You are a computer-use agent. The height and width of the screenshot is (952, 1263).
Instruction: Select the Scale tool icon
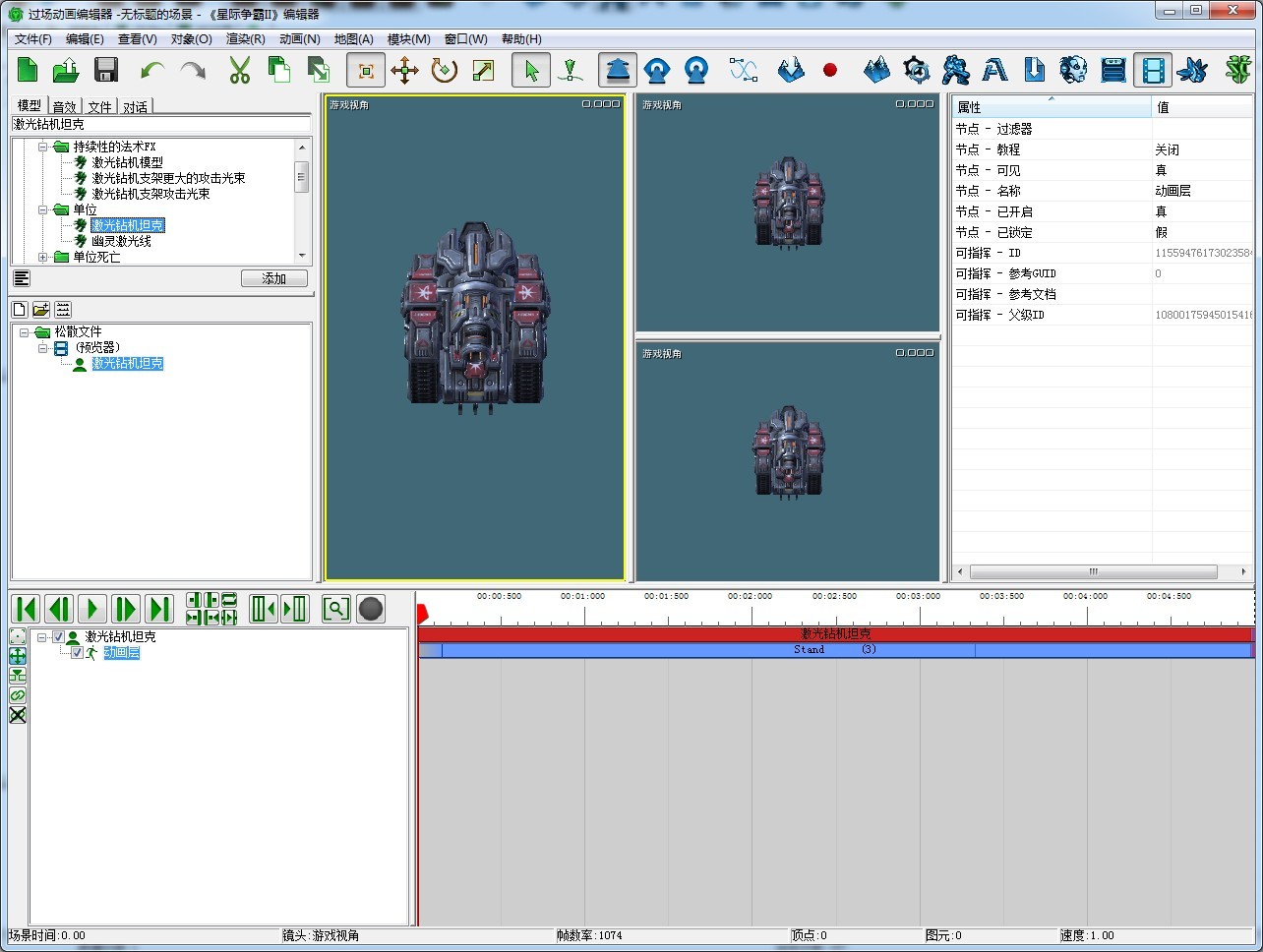[x=483, y=70]
